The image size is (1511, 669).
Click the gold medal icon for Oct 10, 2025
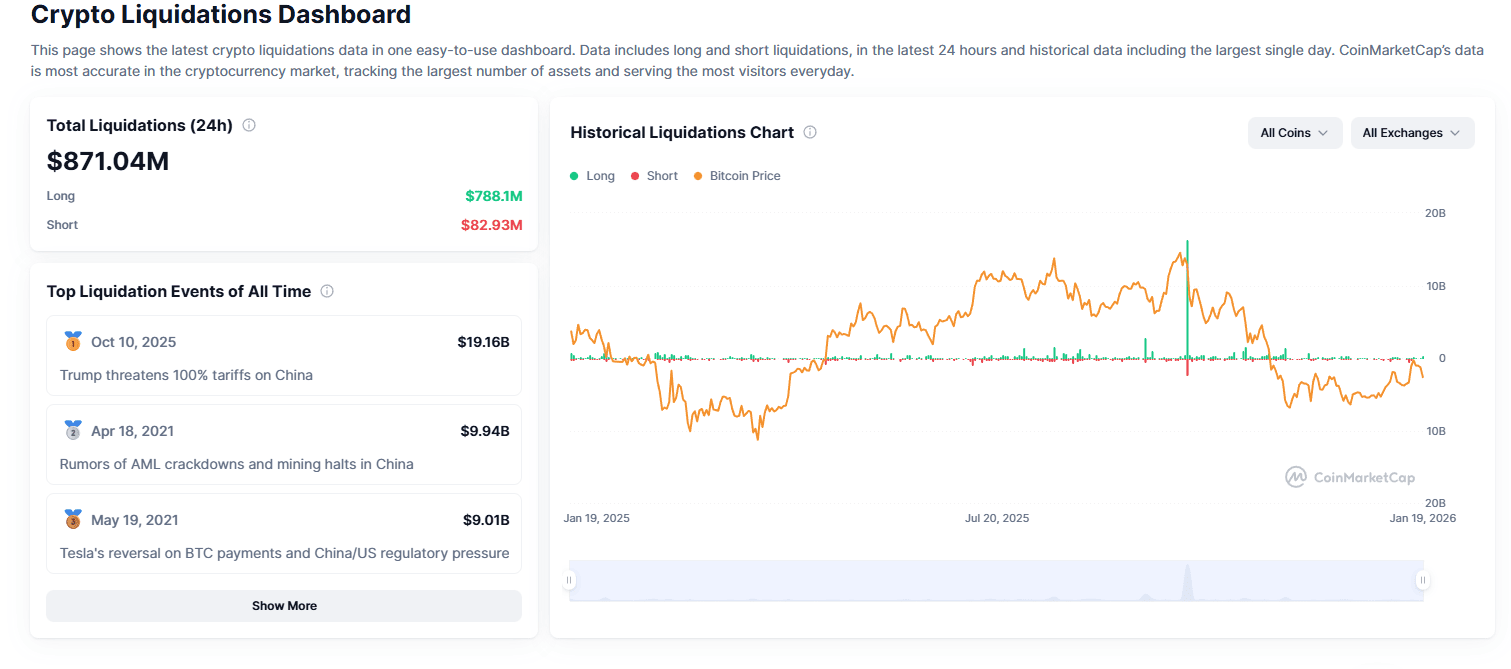pyautogui.click(x=72, y=341)
